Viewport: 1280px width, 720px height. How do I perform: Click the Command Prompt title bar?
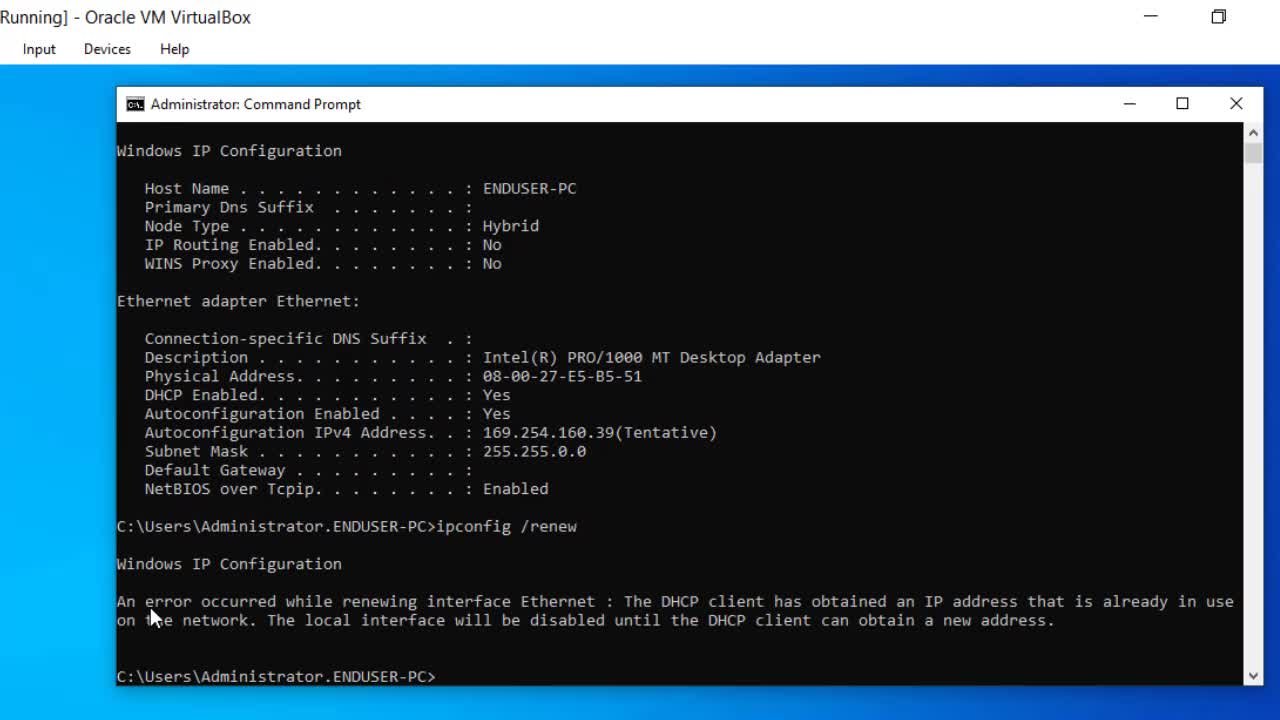(600, 104)
